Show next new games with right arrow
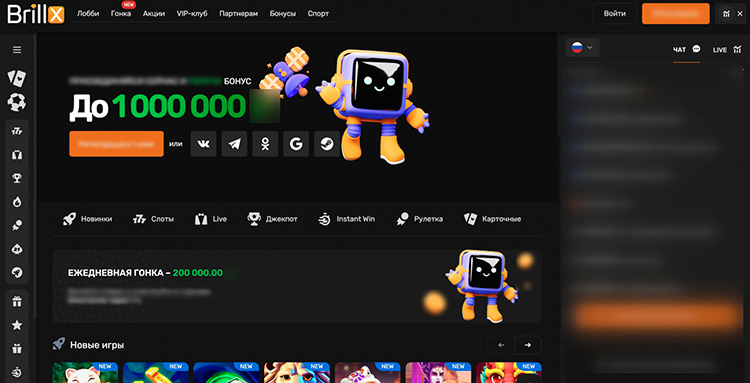The height and width of the screenshot is (383, 750). (528, 345)
